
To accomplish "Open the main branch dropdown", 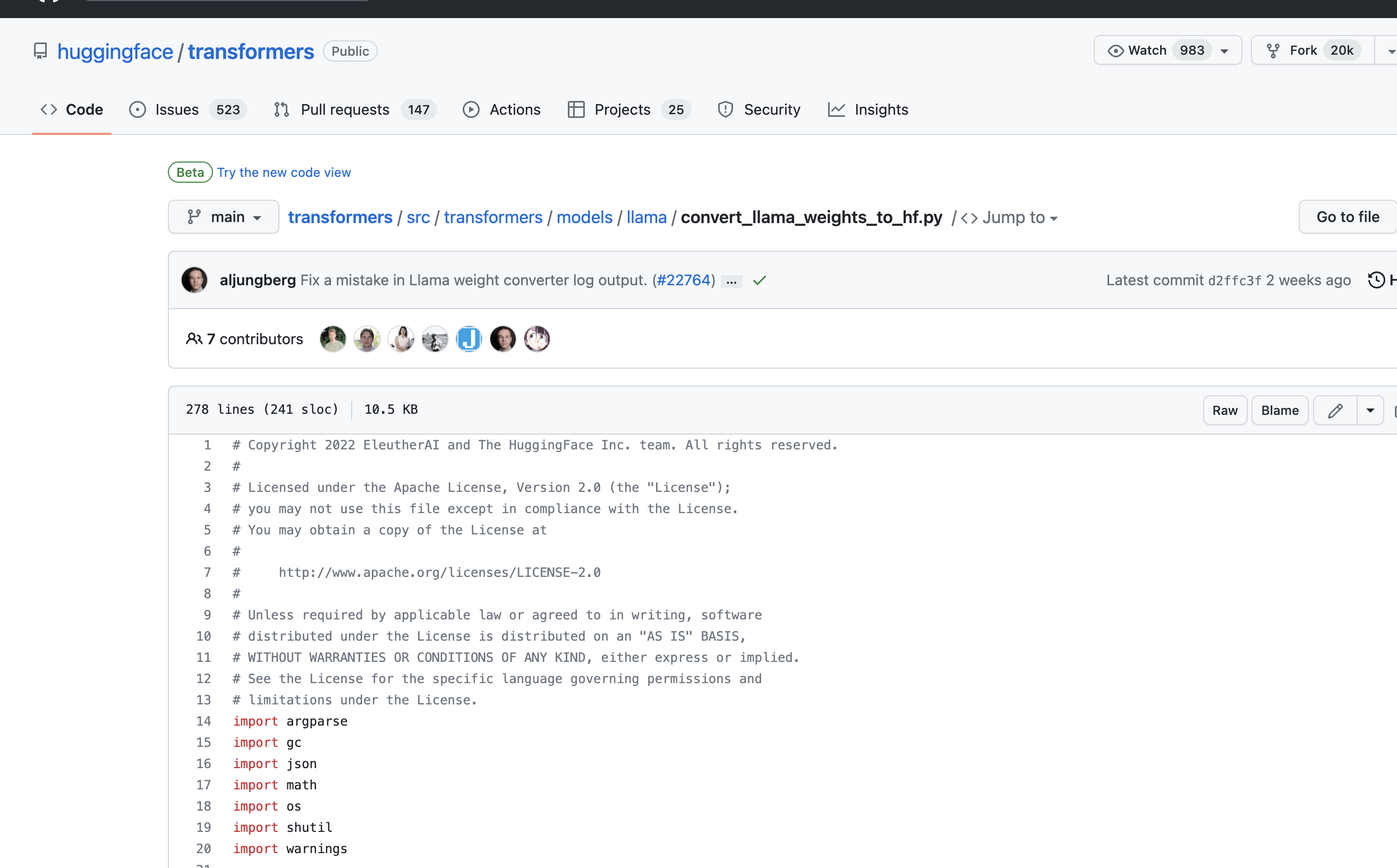I will click(x=223, y=217).
